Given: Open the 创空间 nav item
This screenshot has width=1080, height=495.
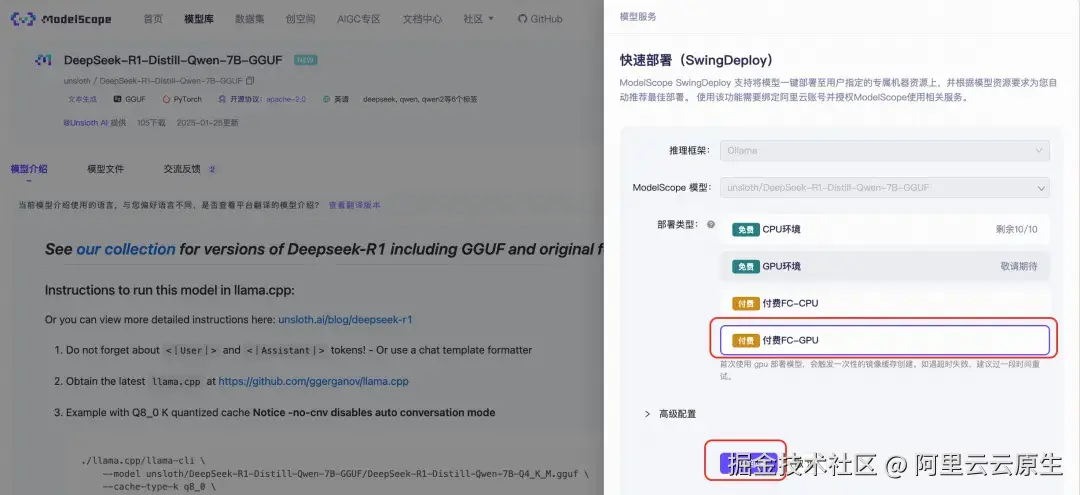Looking at the screenshot, I should coord(300,19).
